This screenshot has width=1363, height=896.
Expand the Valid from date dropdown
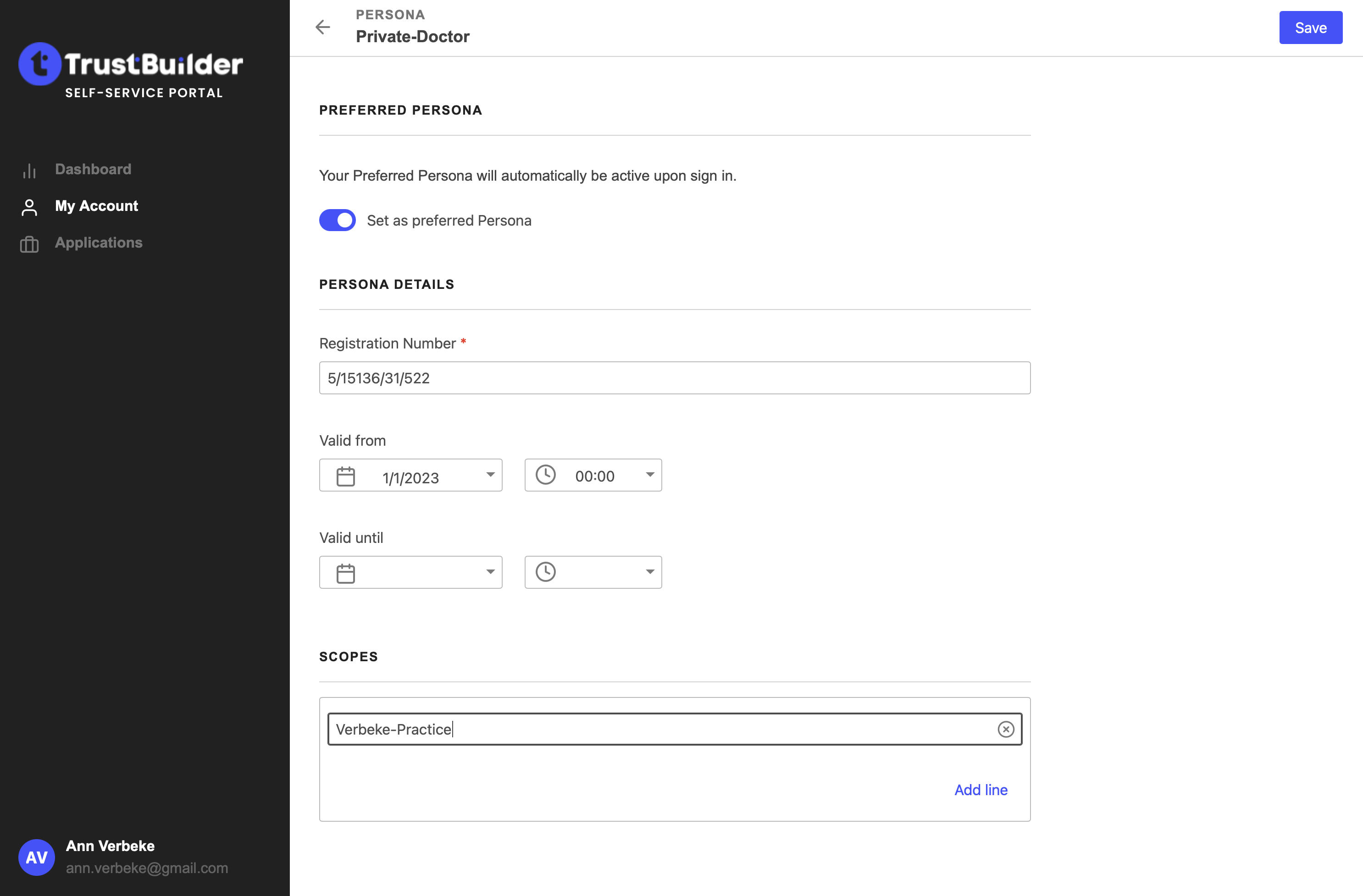point(490,475)
